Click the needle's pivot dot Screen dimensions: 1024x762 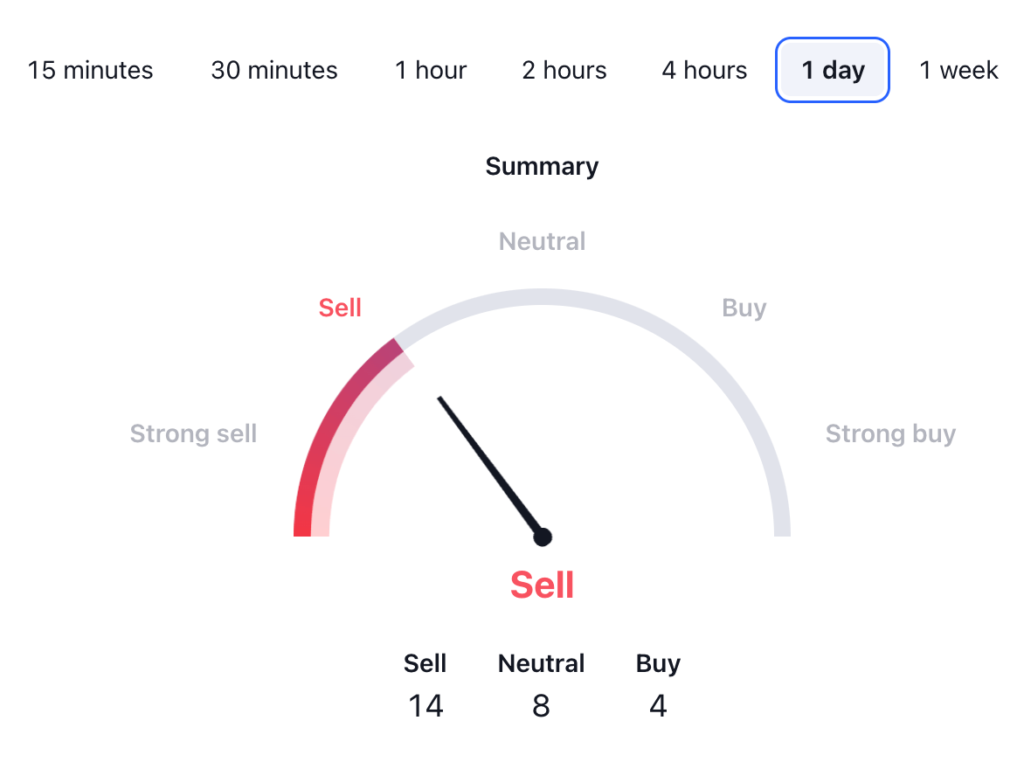543,537
